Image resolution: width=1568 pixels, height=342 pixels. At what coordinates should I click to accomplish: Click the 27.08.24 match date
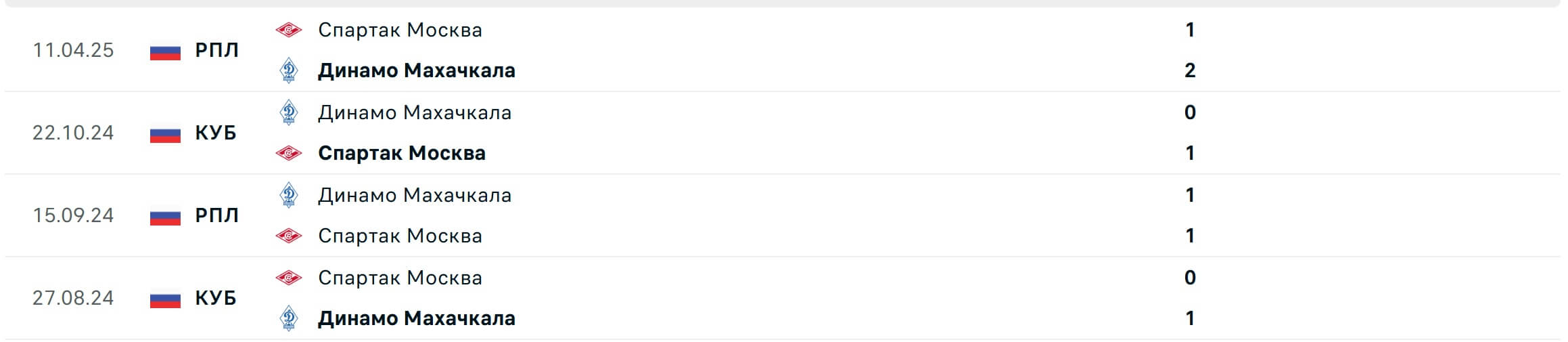pos(73,298)
